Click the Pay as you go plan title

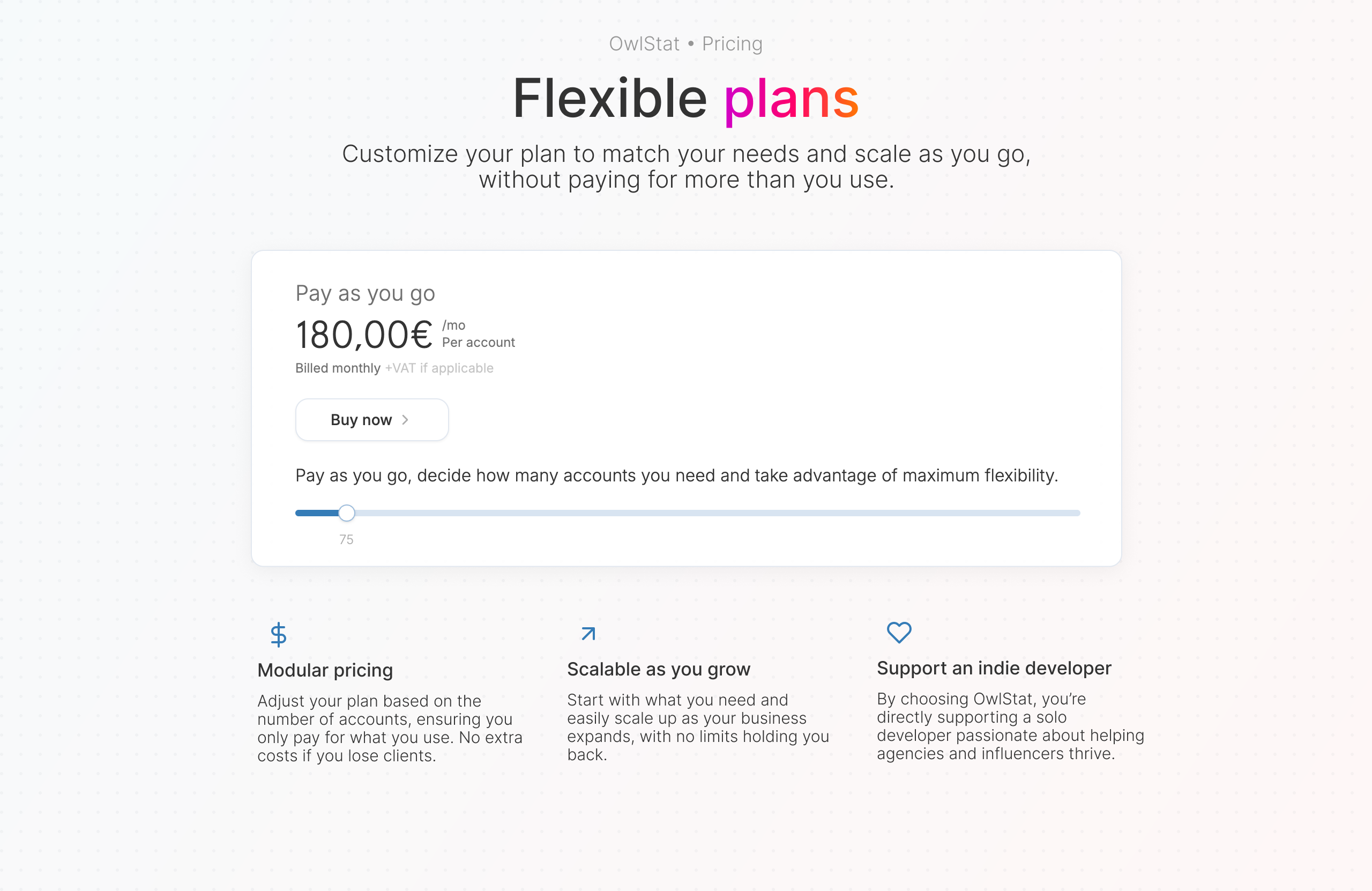pyautogui.click(x=366, y=294)
